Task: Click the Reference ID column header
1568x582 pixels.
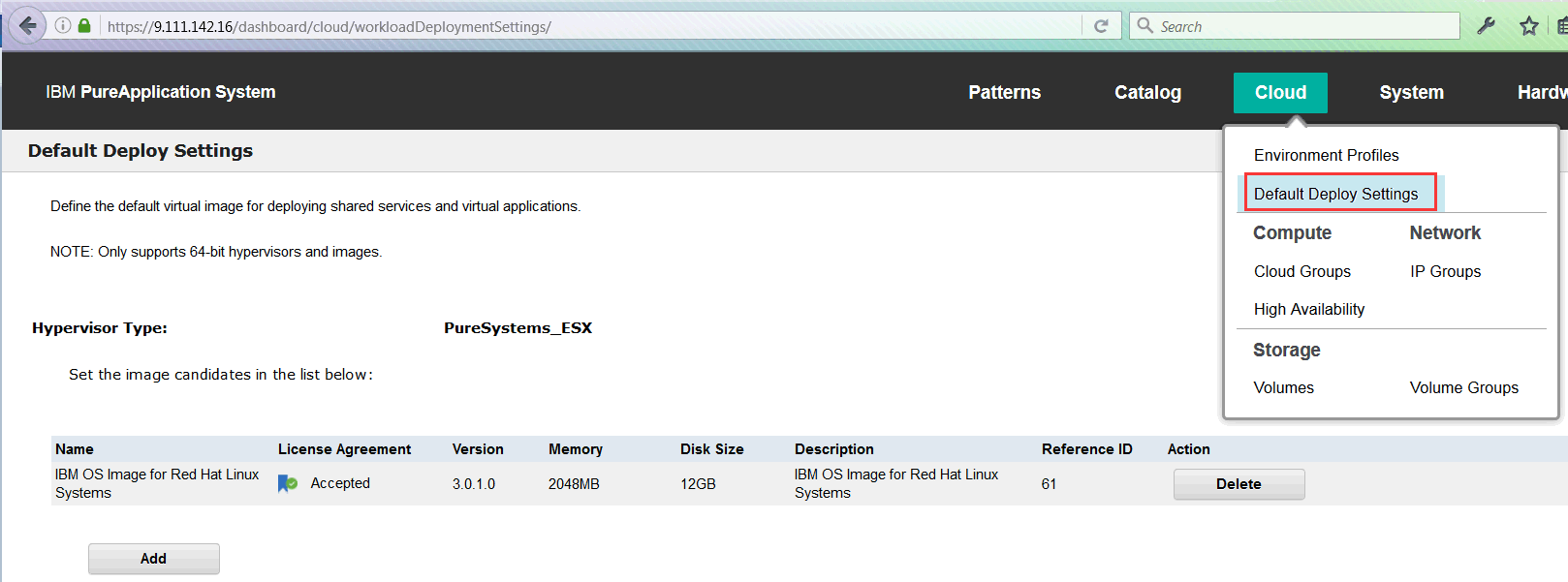Action: coord(1086,449)
